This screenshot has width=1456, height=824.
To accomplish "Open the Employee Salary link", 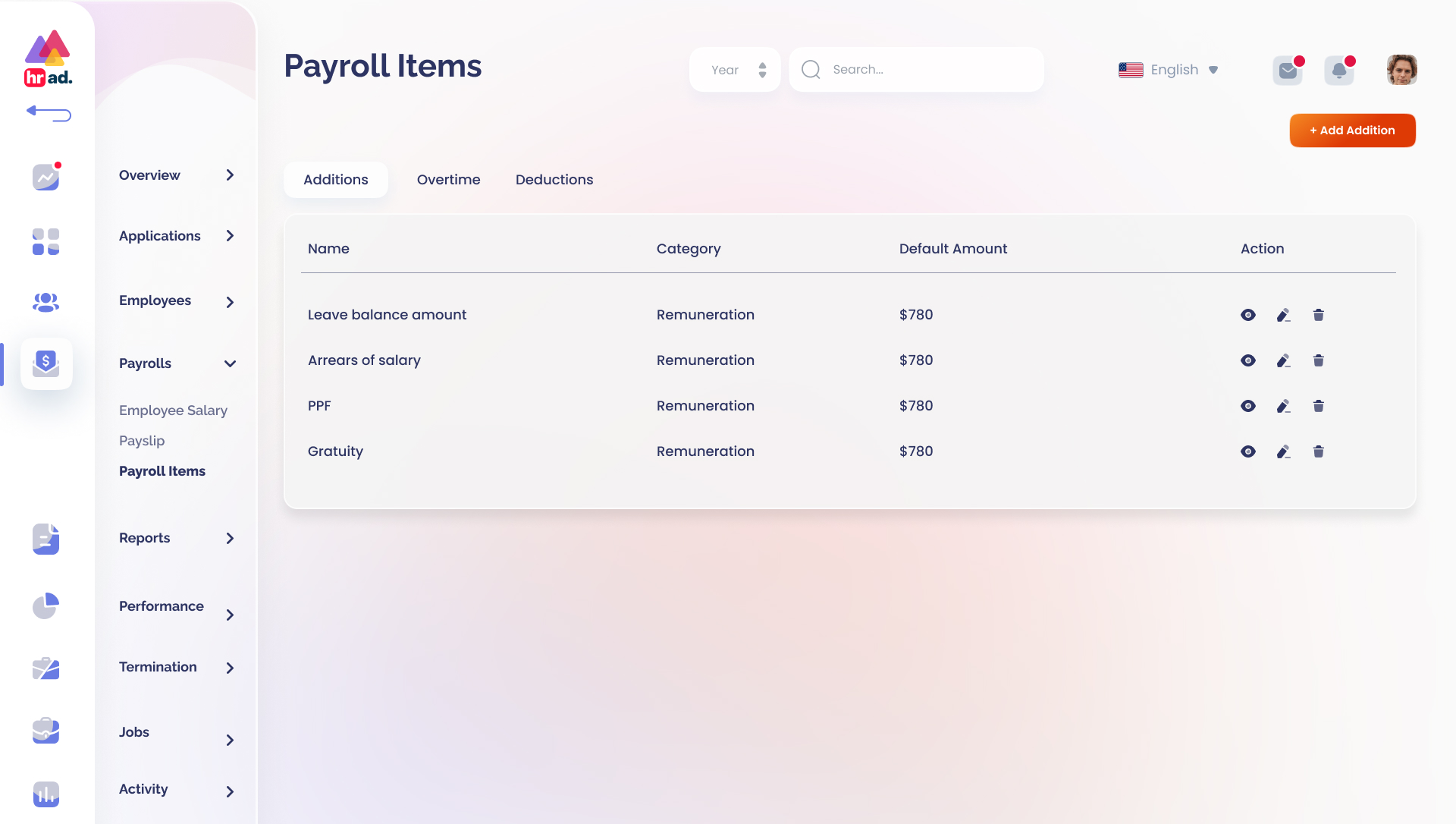I will click(x=173, y=410).
